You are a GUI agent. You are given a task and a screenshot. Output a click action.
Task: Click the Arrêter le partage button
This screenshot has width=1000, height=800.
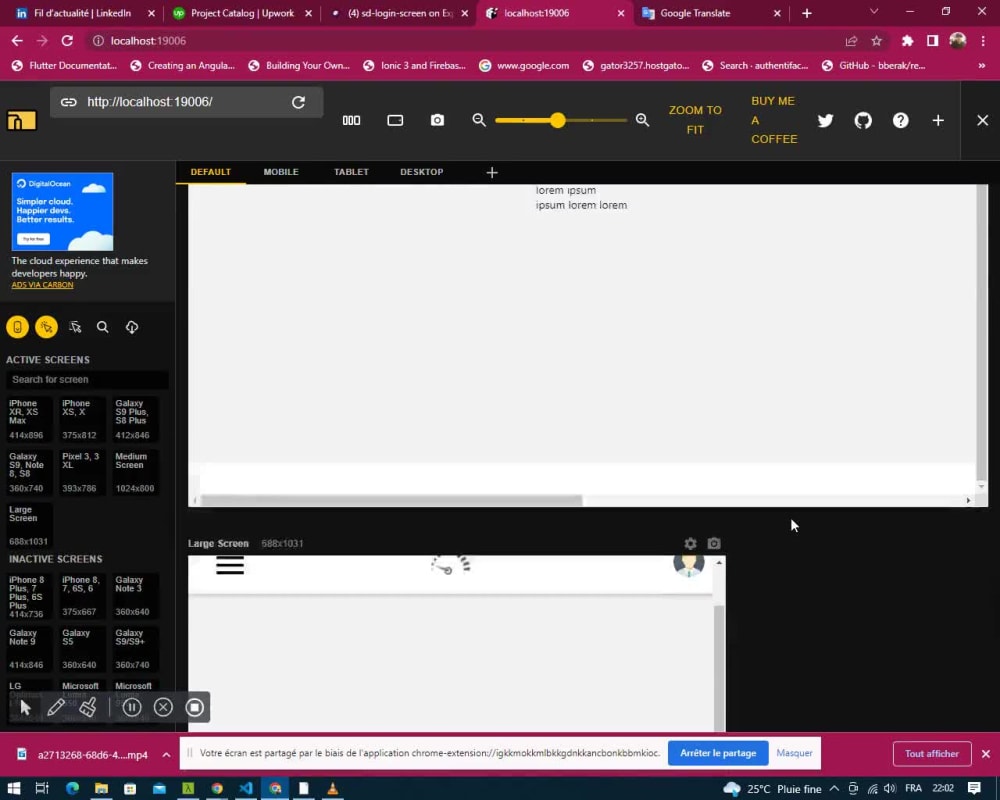(717, 752)
